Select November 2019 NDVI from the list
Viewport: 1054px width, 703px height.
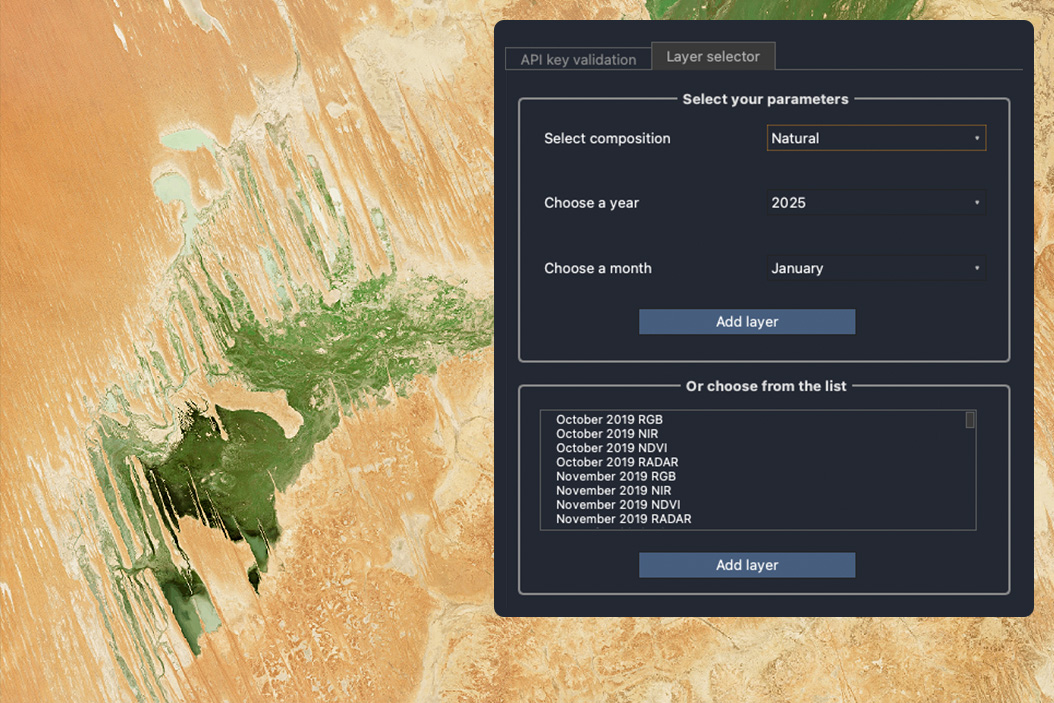coord(618,505)
